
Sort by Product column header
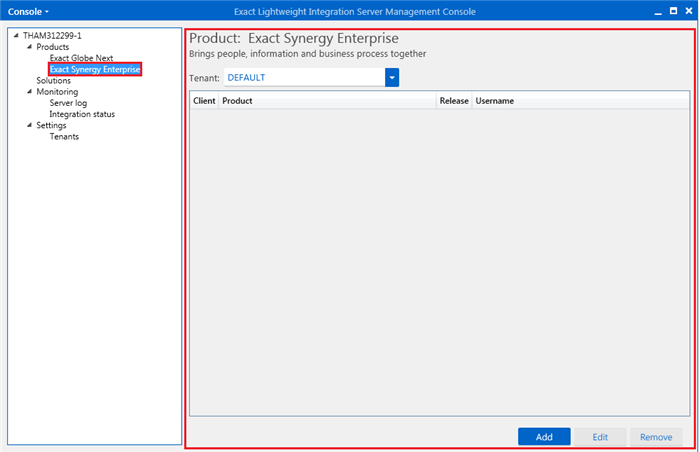(327, 101)
